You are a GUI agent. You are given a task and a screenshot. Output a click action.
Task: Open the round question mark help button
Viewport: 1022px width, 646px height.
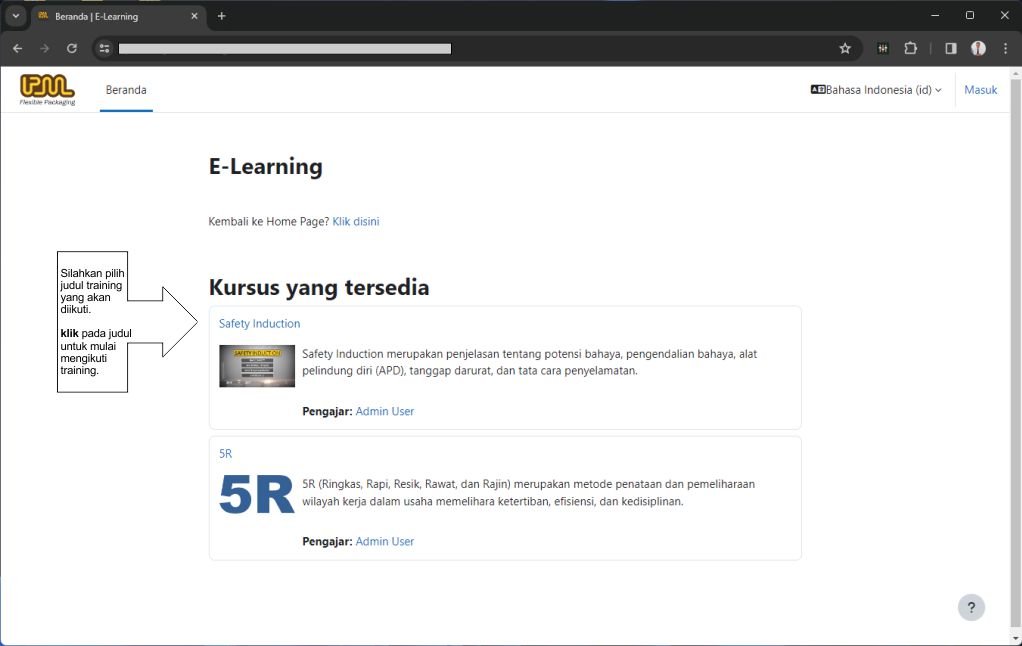970,607
